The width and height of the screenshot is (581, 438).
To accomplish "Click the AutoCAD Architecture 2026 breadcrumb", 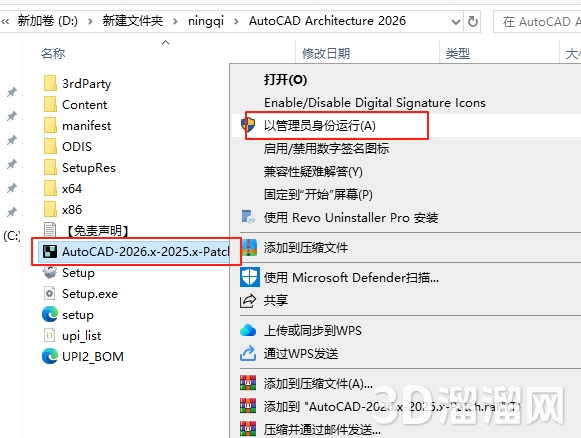I will pos(328,21).
